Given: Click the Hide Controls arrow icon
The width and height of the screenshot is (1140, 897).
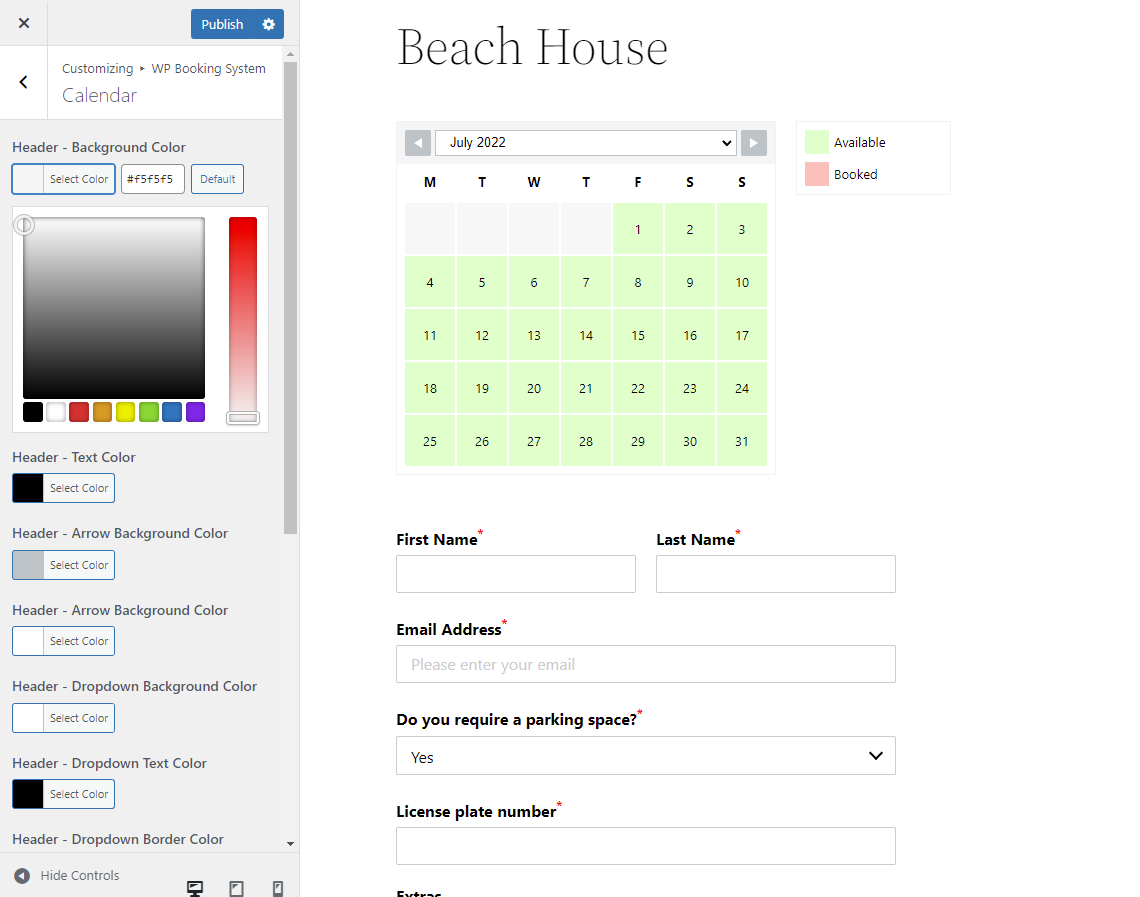Looking at the screenshot, I should click(23, 875).
